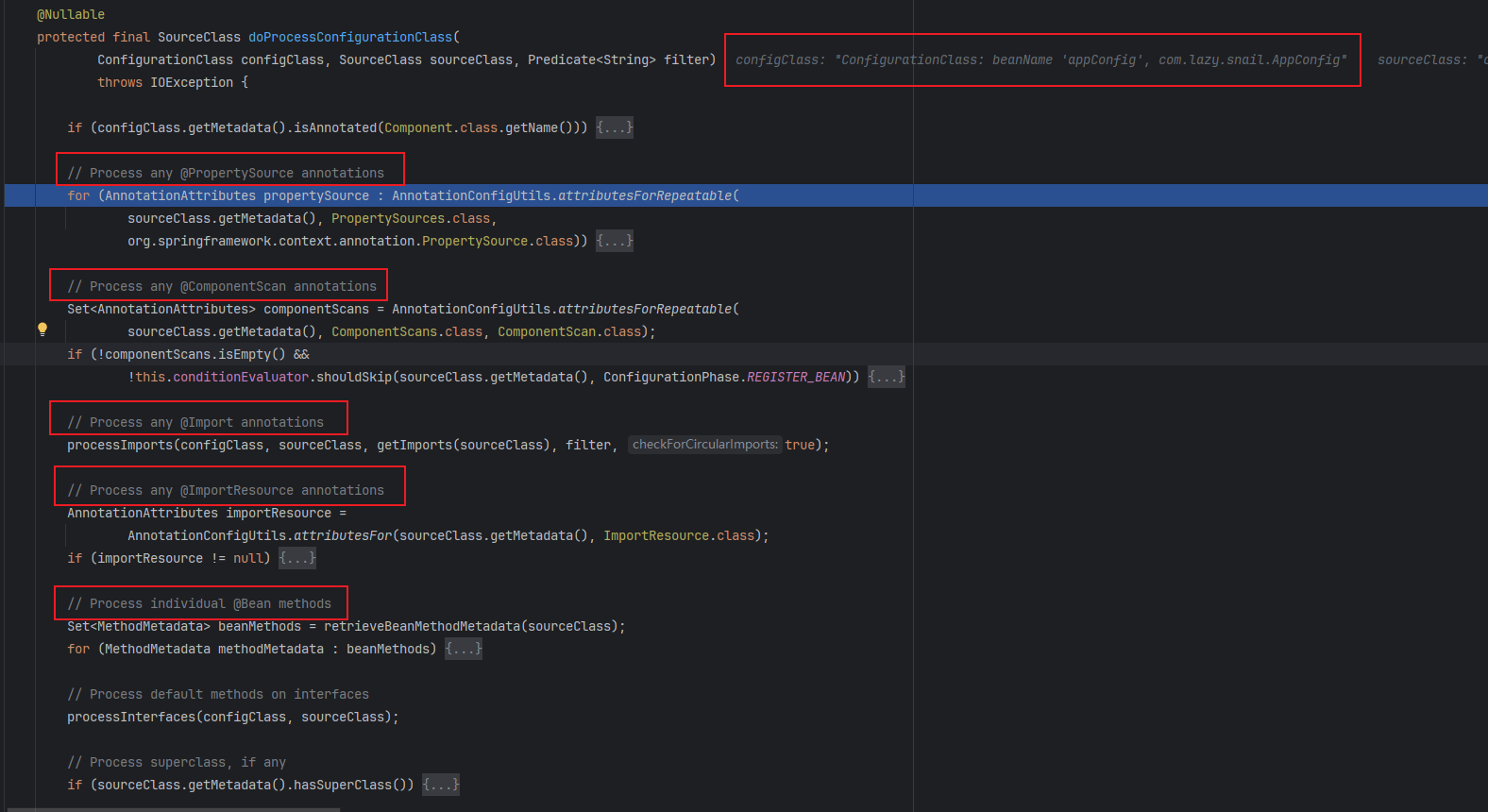
Task: Click the attributesForRepeatable call in highlighted line
Action: point(645,195)
